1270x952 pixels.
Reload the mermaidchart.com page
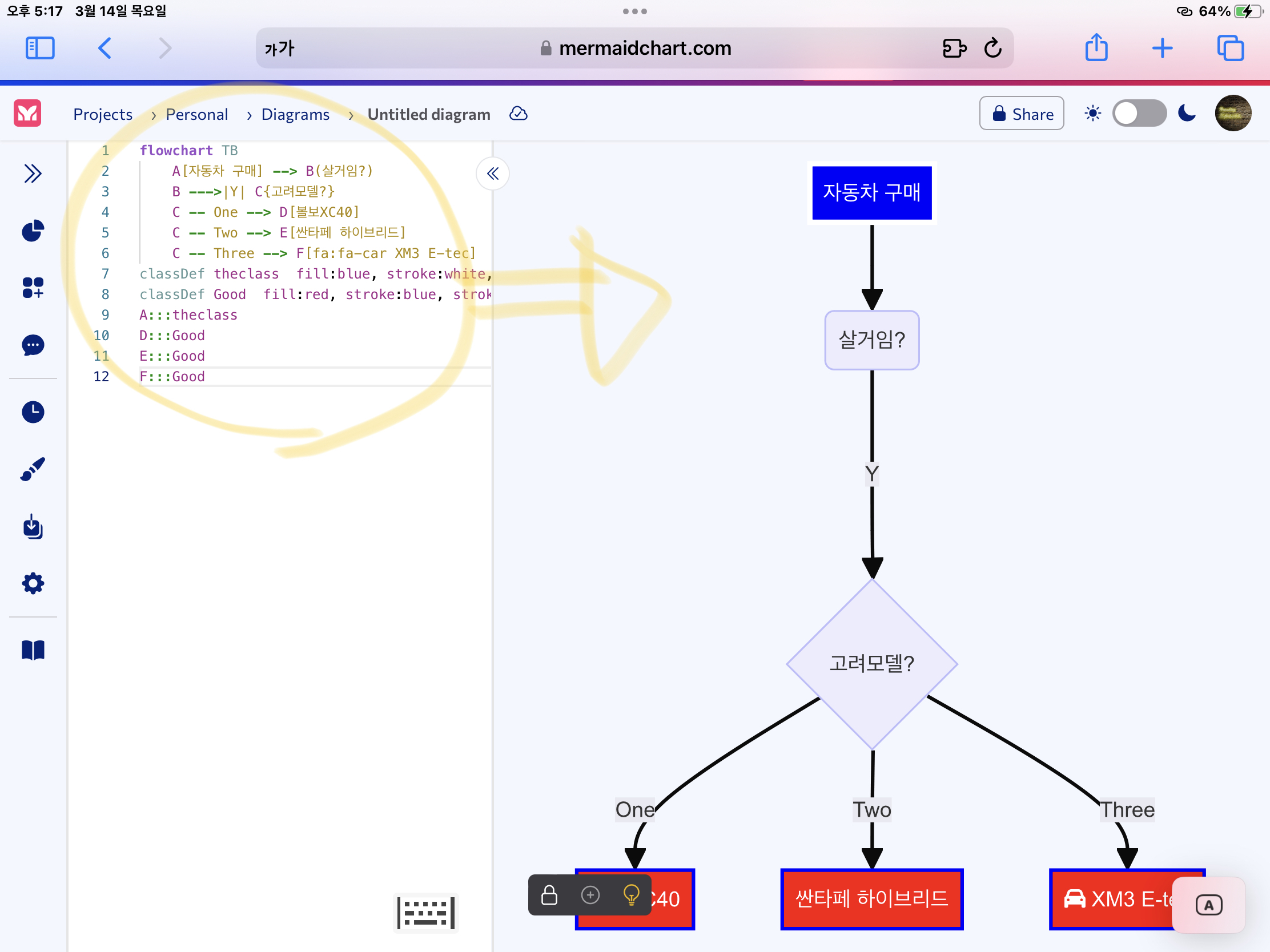(992, 48)
